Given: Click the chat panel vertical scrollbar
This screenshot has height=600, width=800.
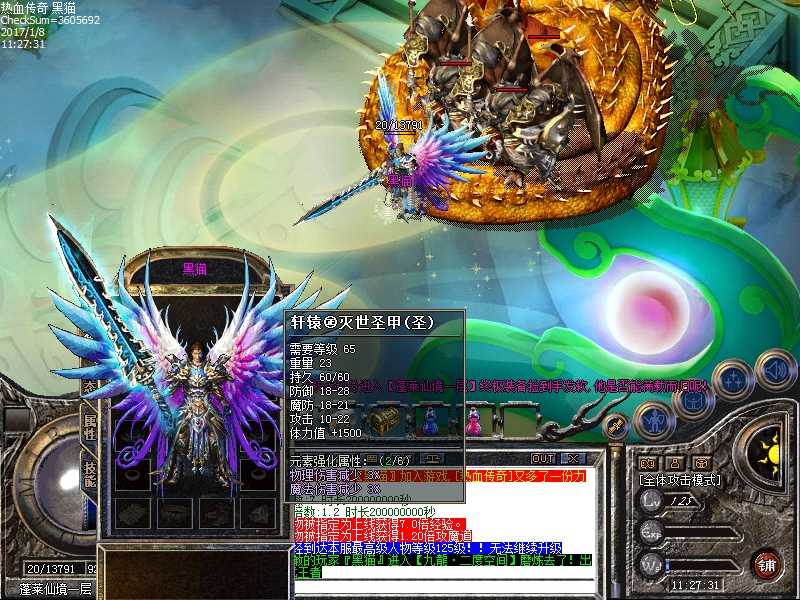Looking at the screenshot, I should tap(616, 519).
